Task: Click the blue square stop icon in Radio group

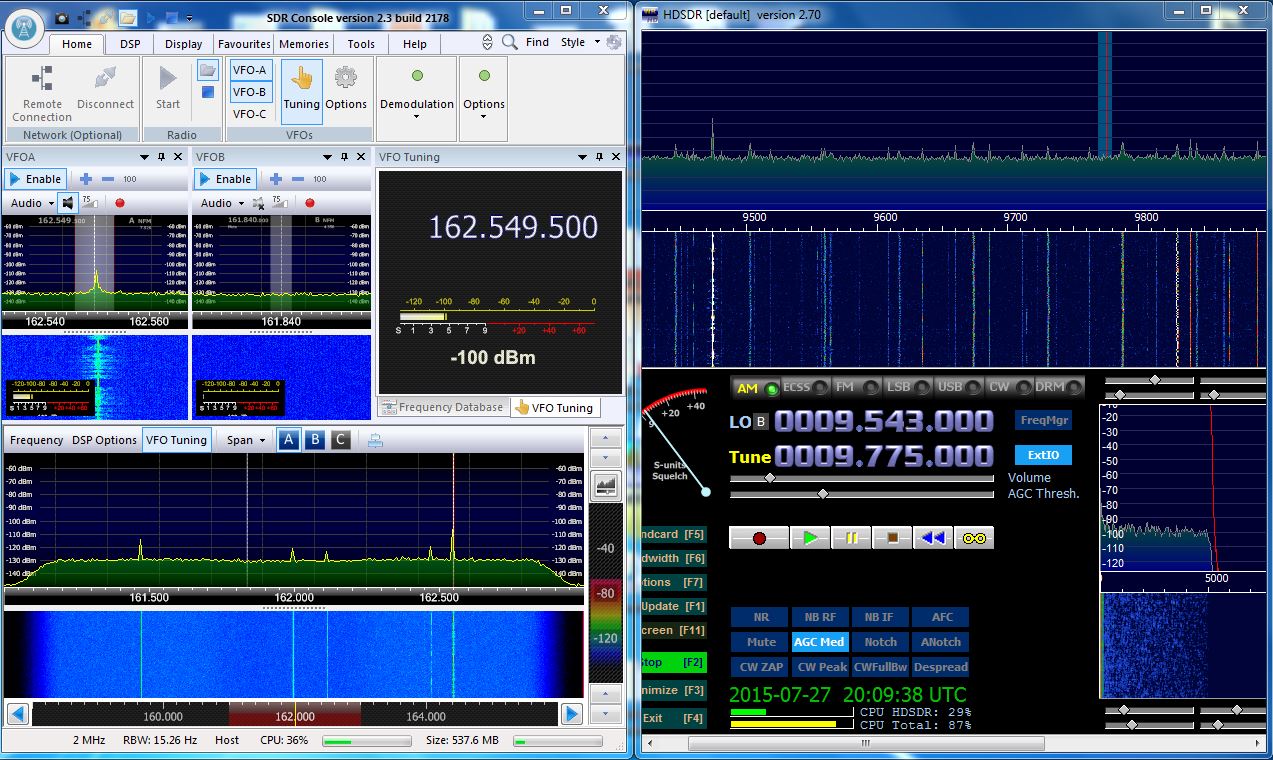Action: 207,92
